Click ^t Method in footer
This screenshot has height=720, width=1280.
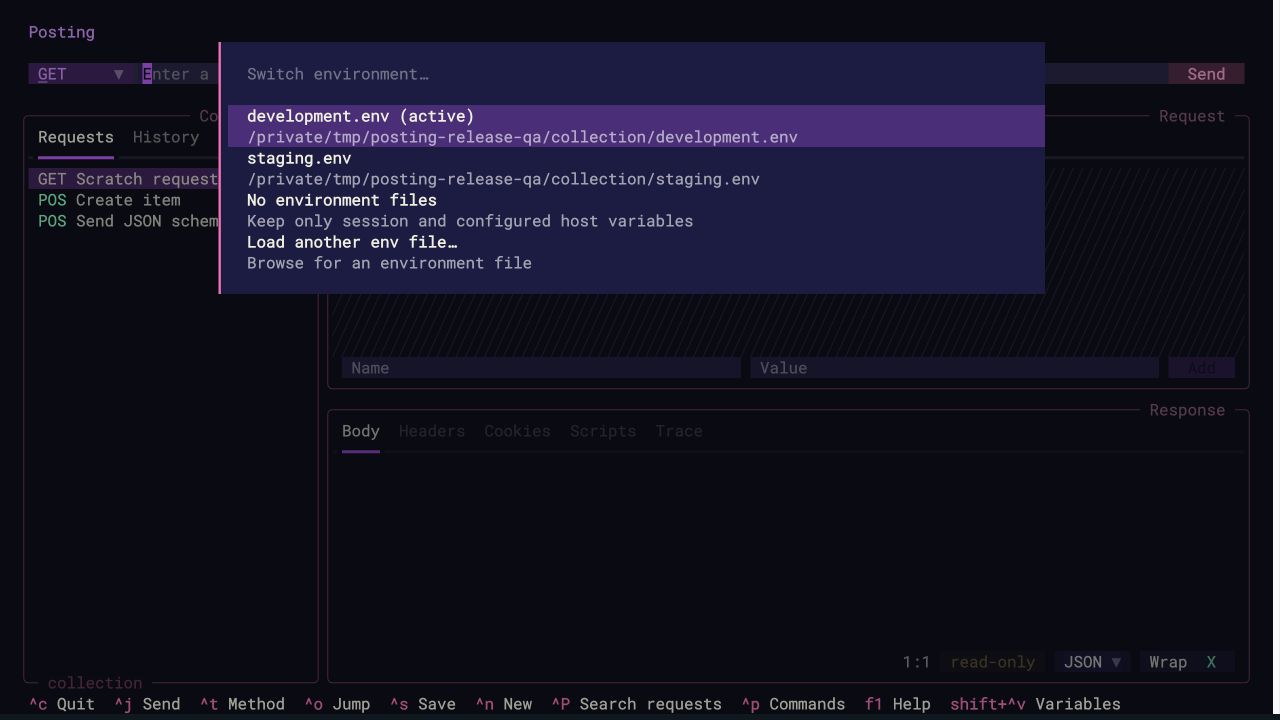(x=242, y=704)
